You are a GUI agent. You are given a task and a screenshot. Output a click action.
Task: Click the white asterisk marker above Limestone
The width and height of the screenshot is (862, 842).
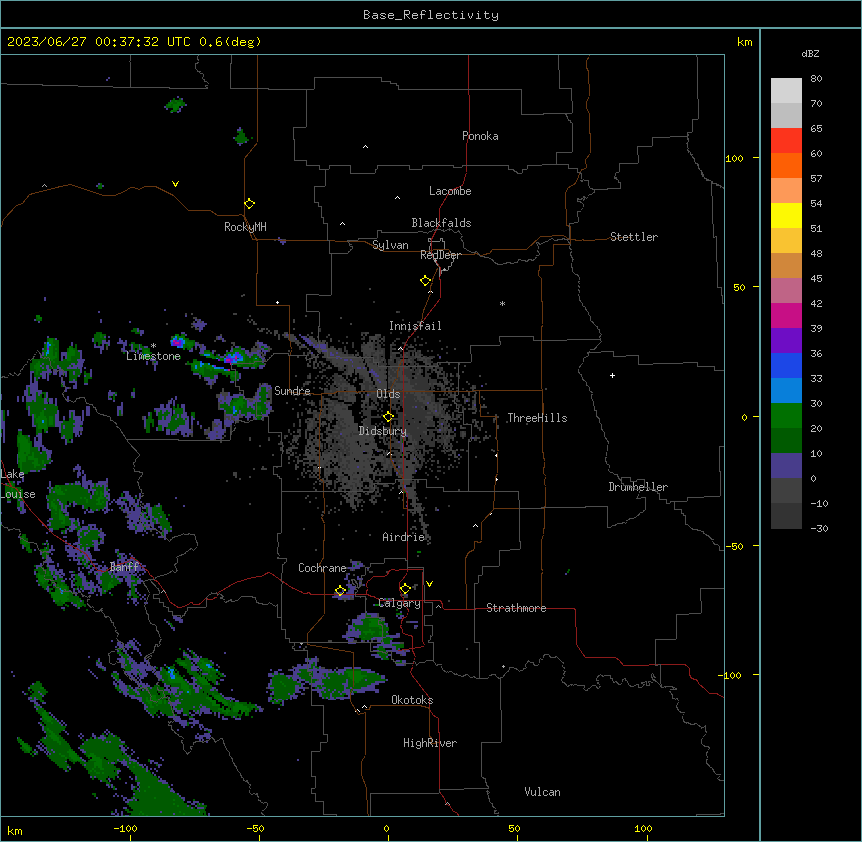tap(153, 346)
